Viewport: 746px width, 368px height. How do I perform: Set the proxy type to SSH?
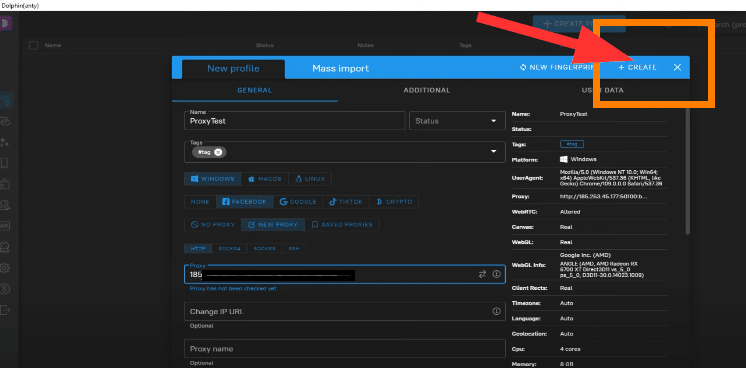pyautogui.click(x=294, y=249)
